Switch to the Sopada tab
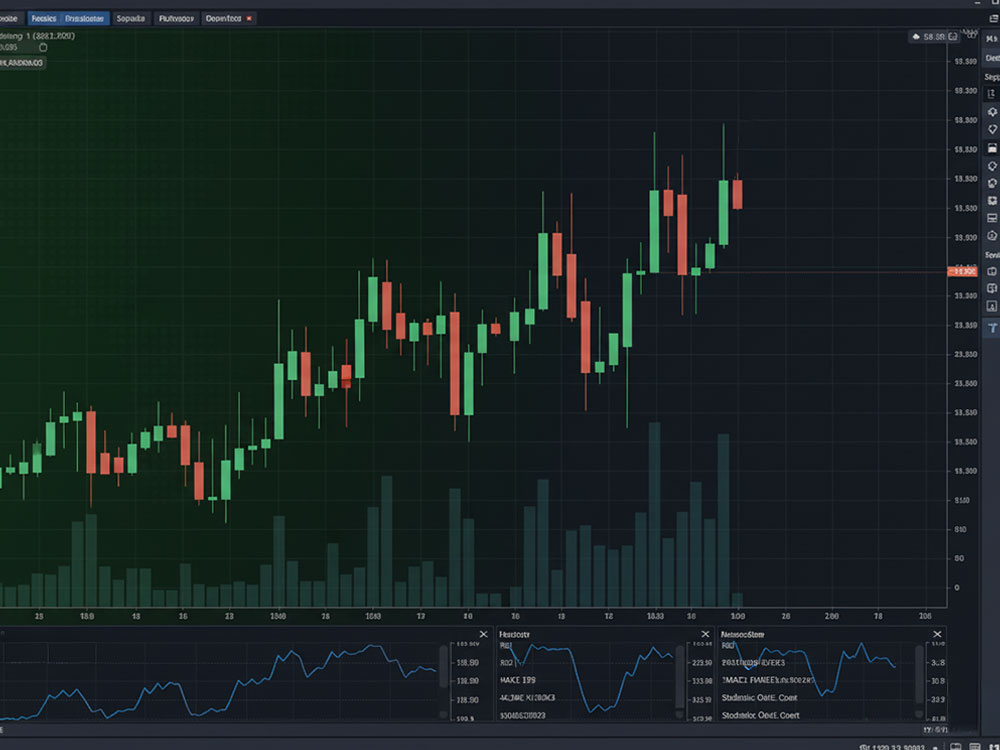Image resolution: width=1000 pixels, height=750 pixels. click(x=130, y=18)
